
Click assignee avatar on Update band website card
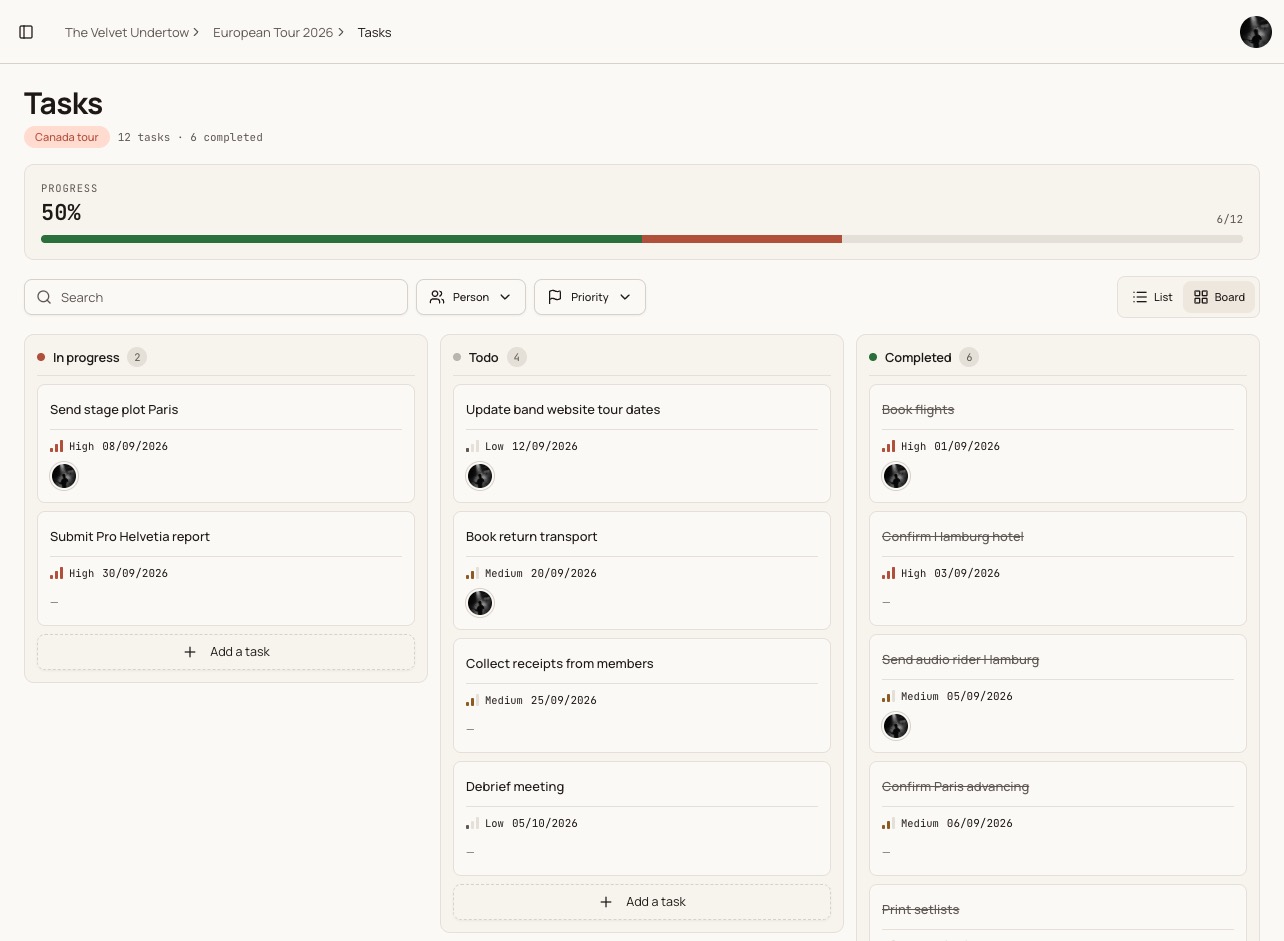coord(480,476)
